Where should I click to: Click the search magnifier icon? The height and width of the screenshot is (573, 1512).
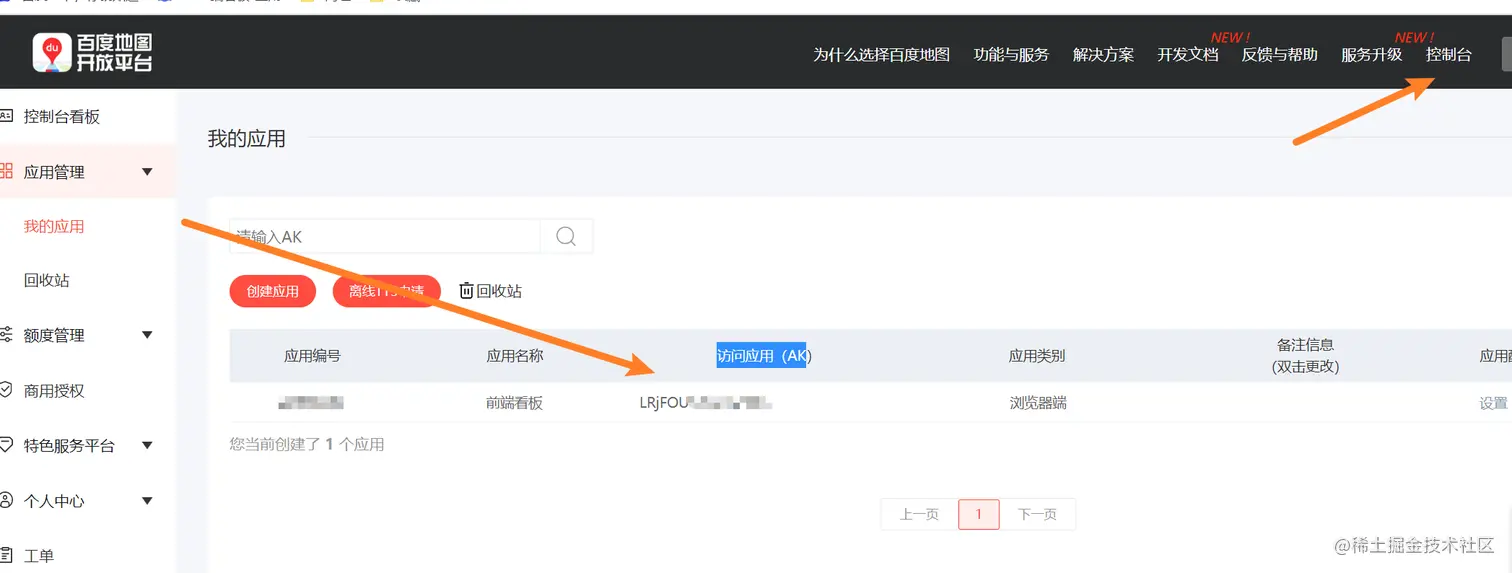click(x=566, y=237)
